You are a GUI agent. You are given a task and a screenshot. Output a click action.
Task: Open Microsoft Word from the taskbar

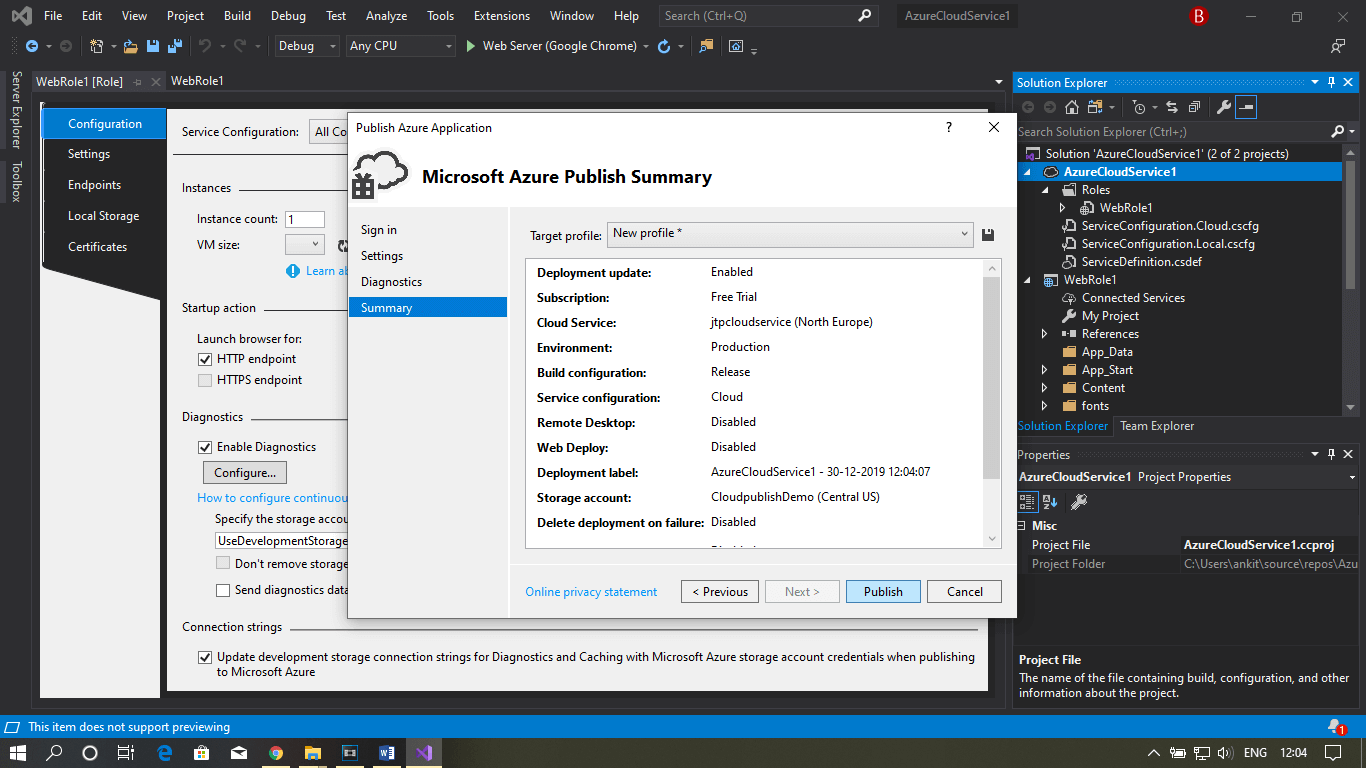coord(387,753)
